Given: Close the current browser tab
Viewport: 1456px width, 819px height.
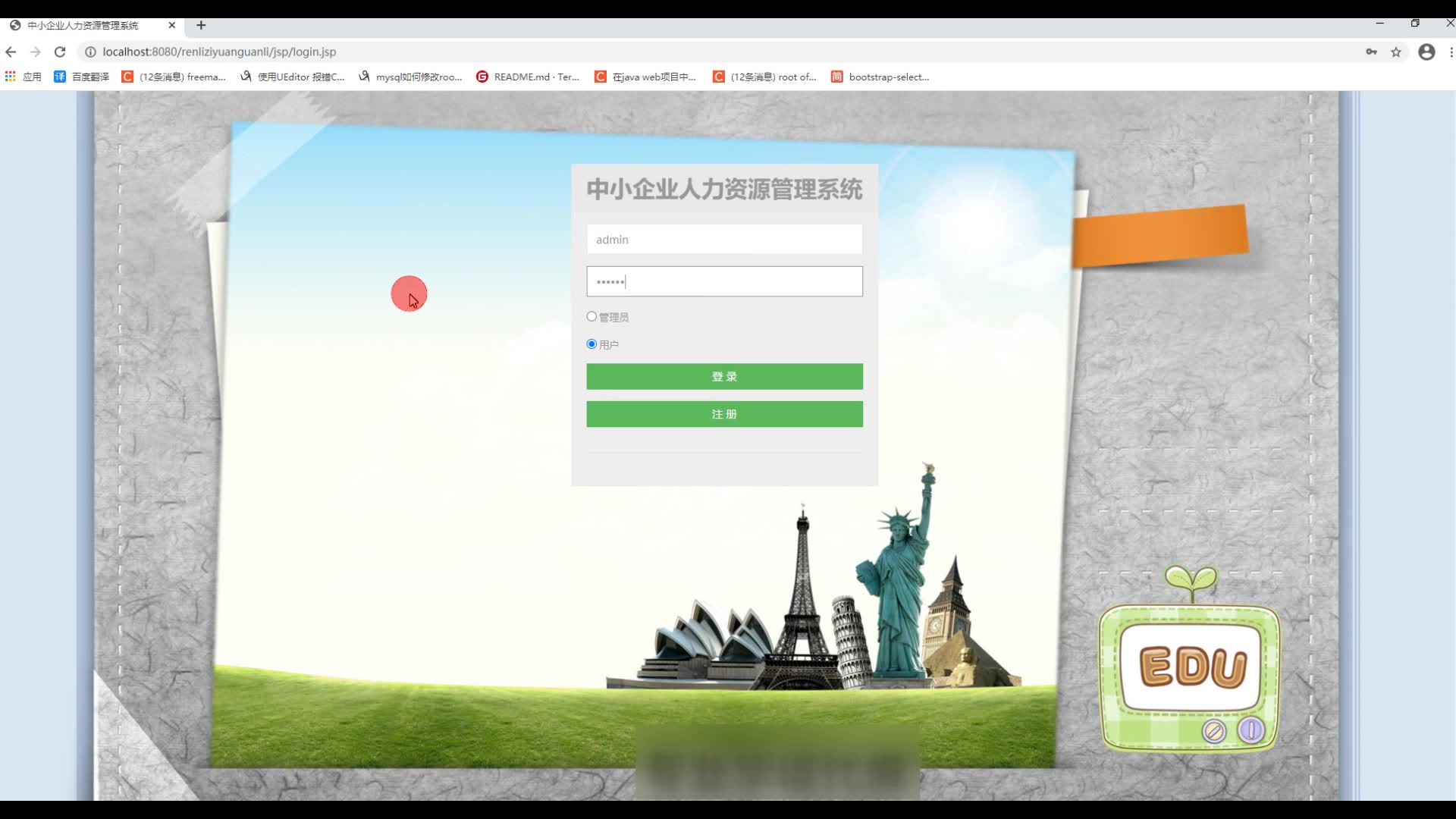Looking at the screenshot, I should (172, 25).
